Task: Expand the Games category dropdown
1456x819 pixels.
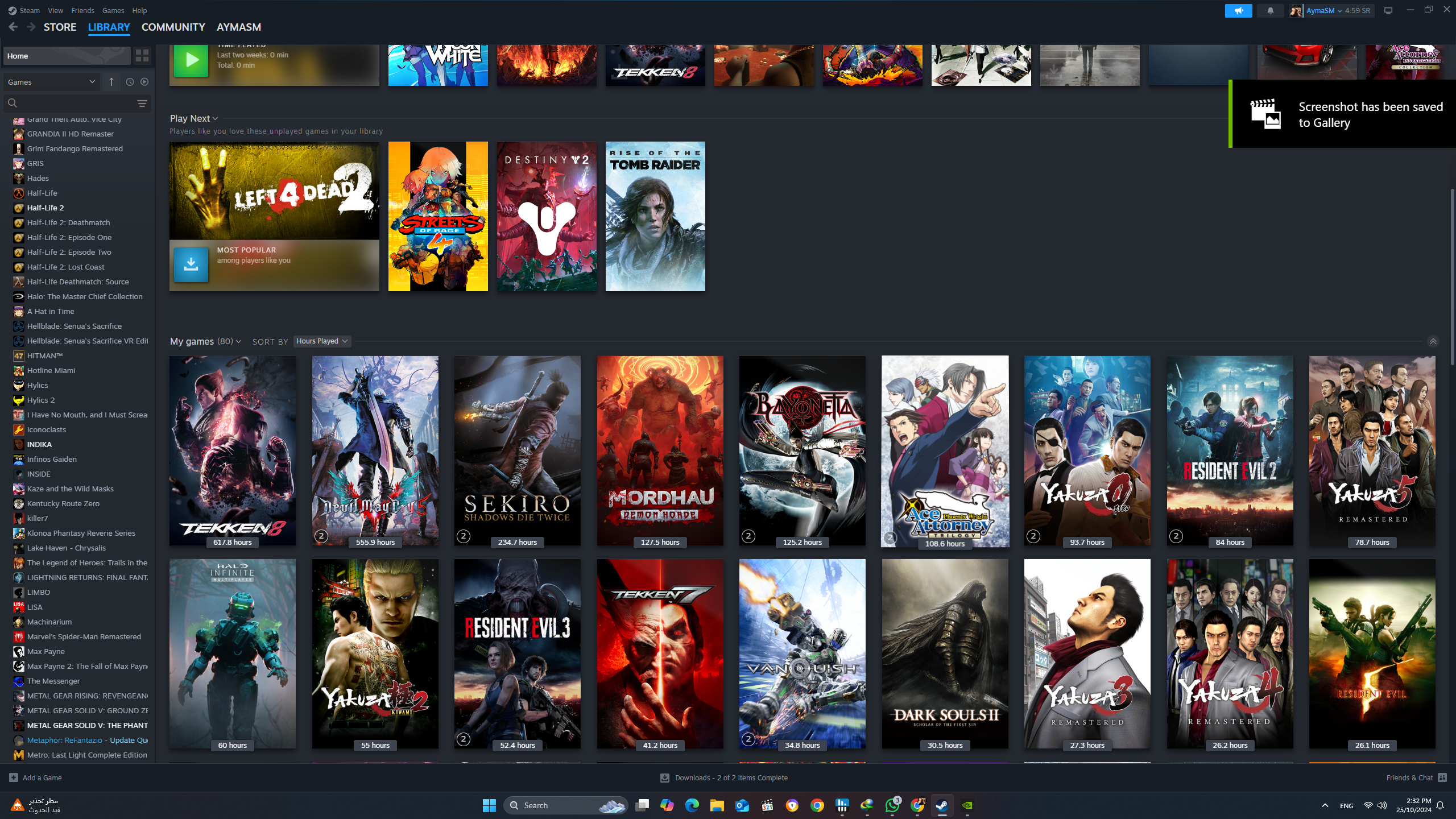Action: click(51, 82)
